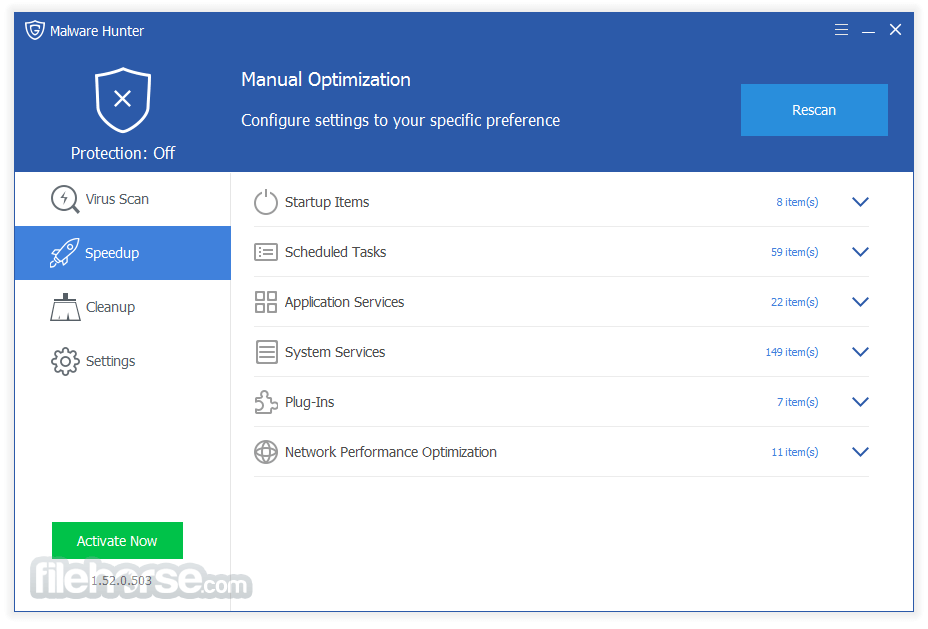Click the Application Services grid icon
Viewport: 928px width, 629px height.
click(x=266, y=302)
